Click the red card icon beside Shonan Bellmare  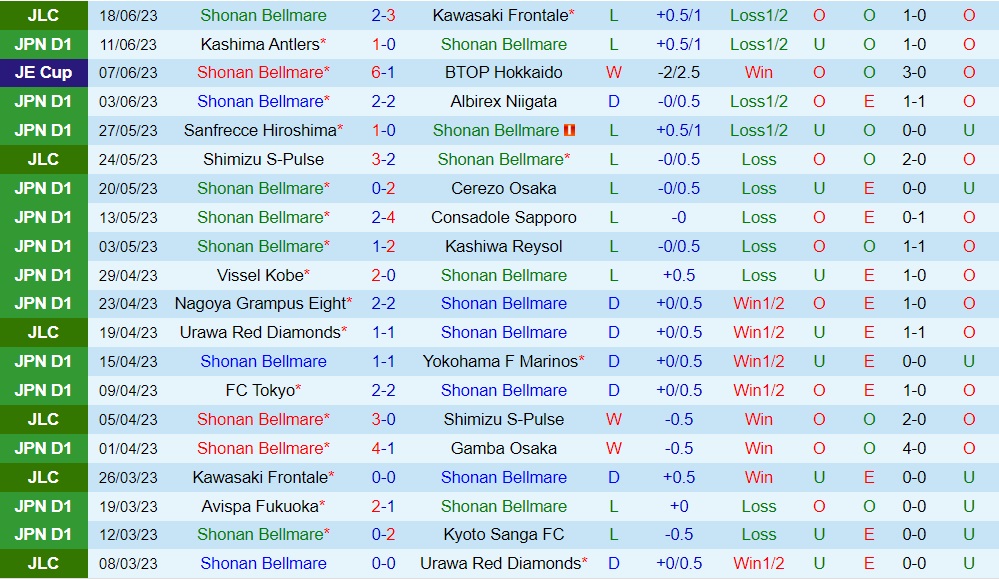[x=570, y=131]
